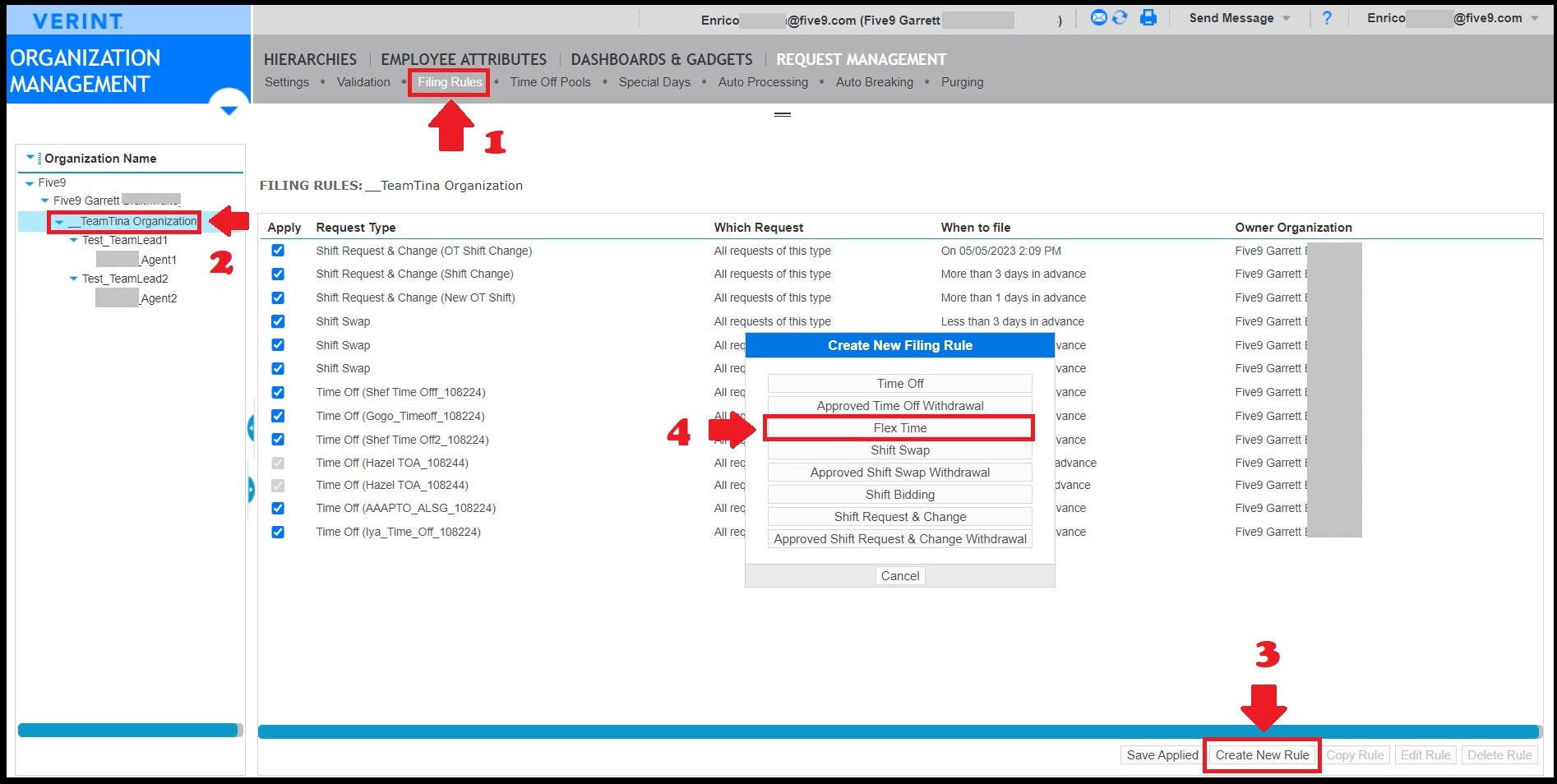Click the organization tree horizontal scrollbar

point(128,730)
